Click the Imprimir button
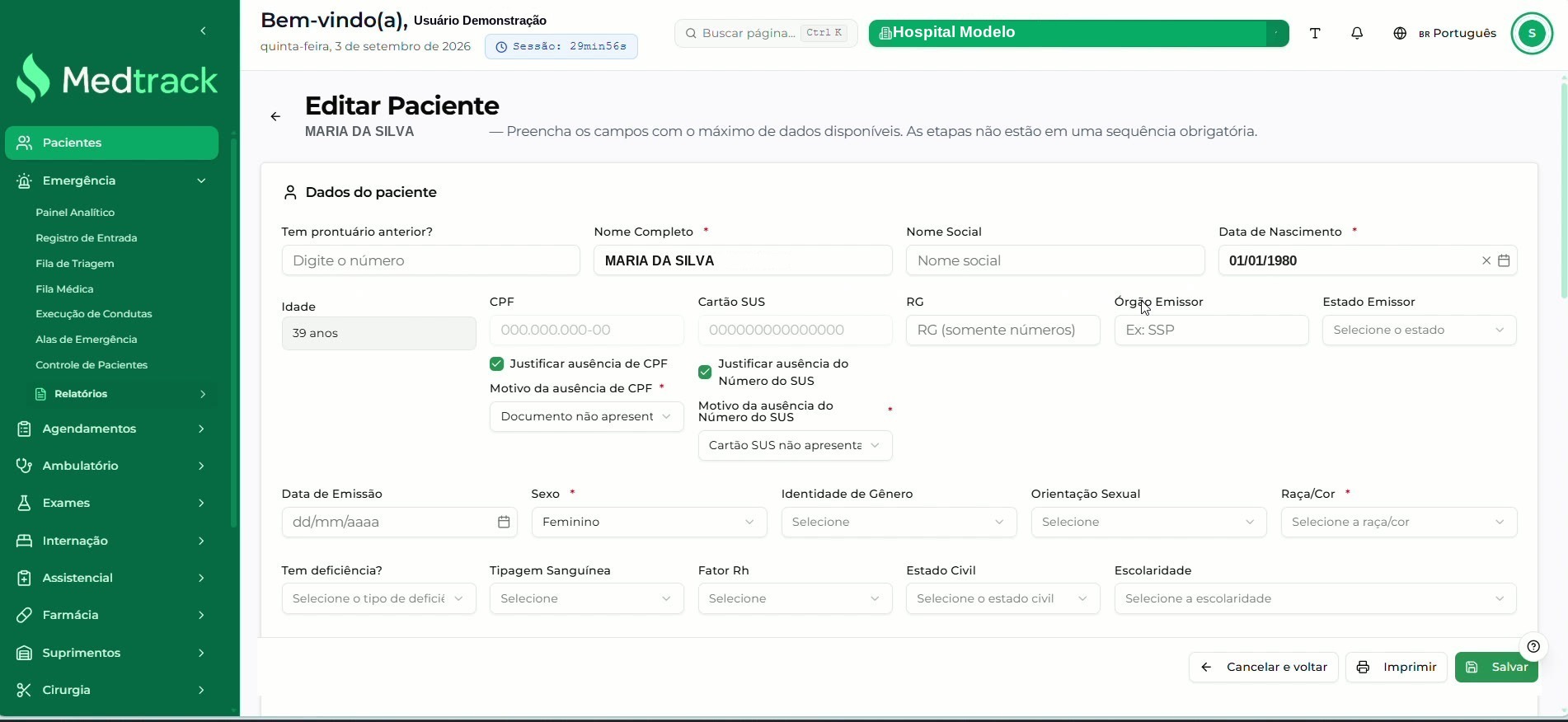The image size is (1568, 722). [x=1396, y=667]
